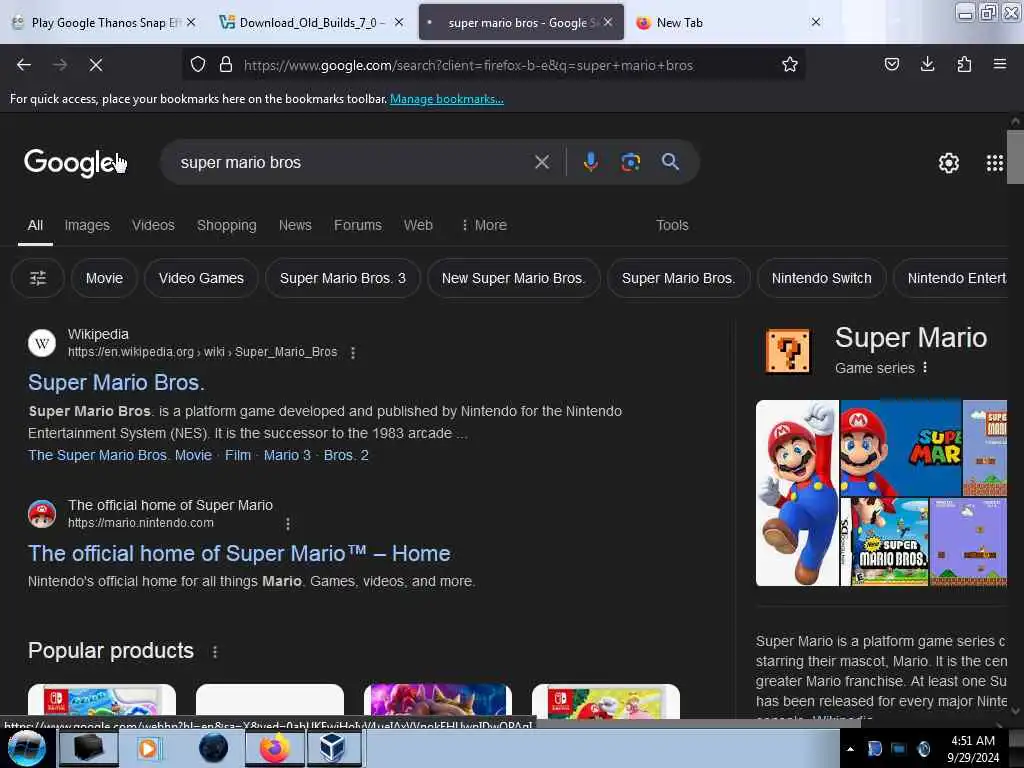The width and height of the screenshot is (1024, 768).
Task: Close the super mario bros Google tab
Action: [608, 22]
